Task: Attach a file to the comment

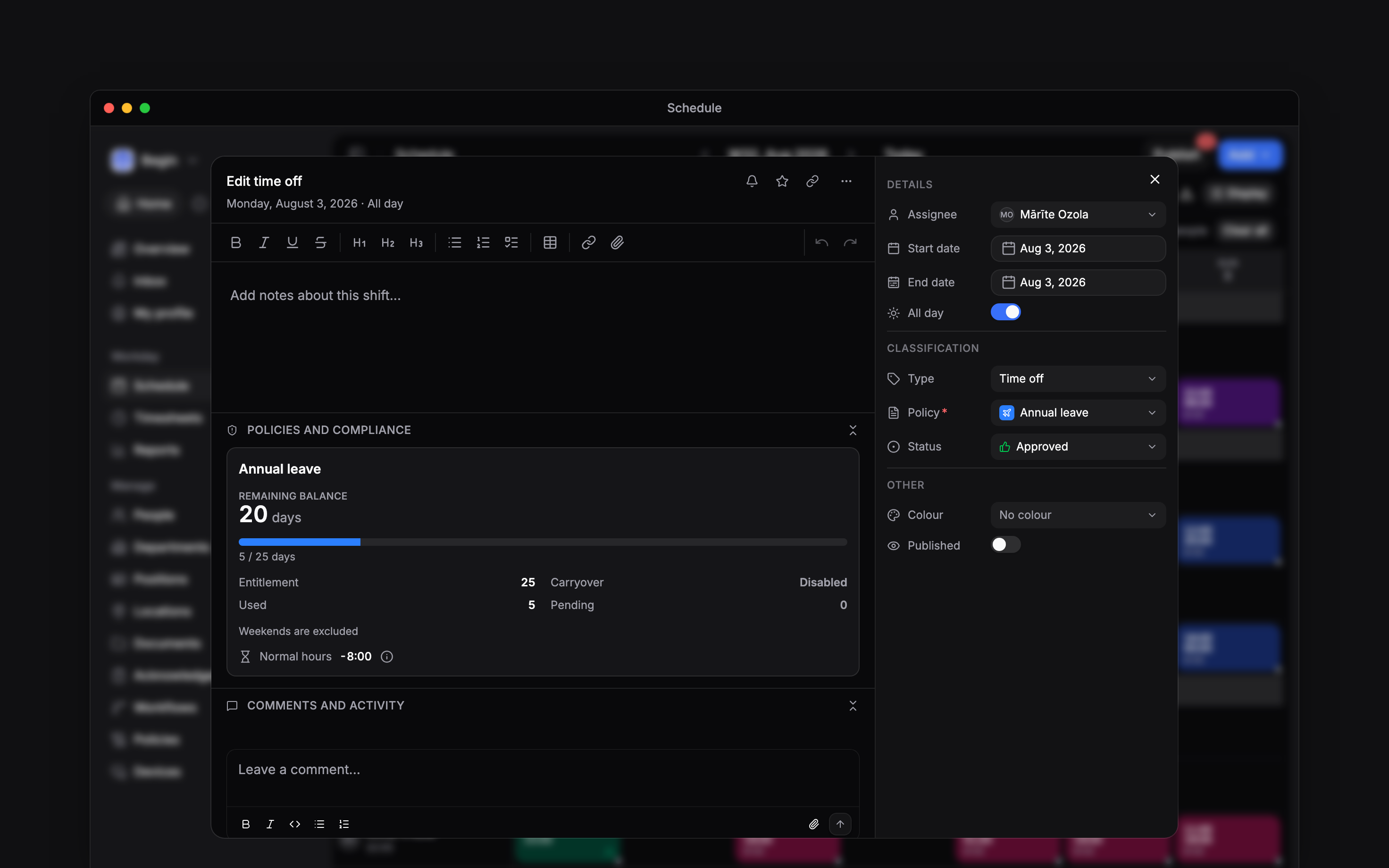Action: click(x=814, y=825)
